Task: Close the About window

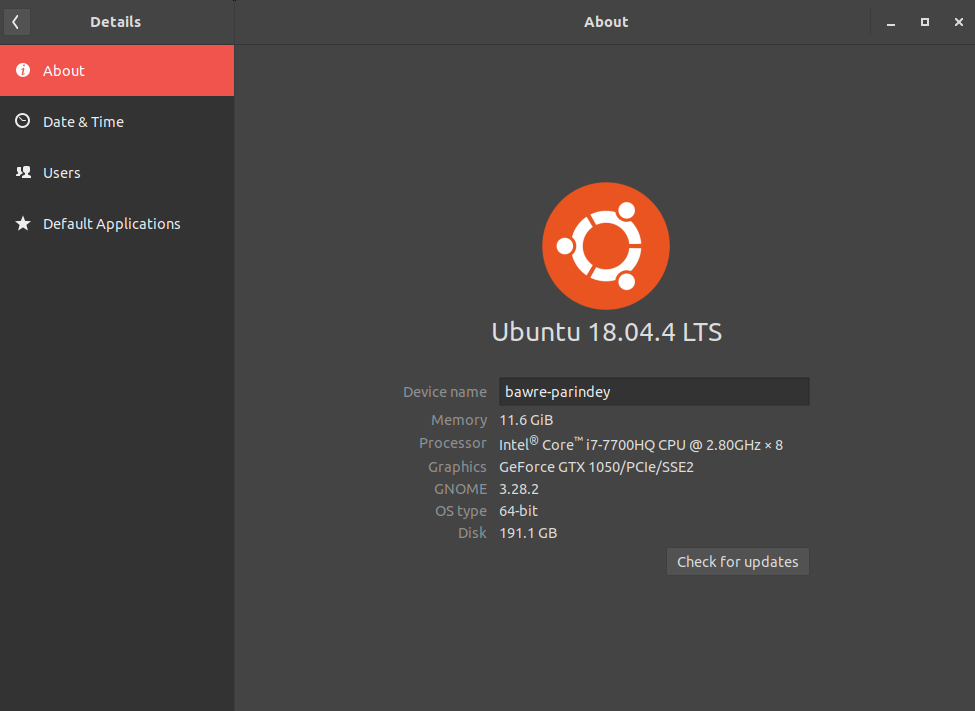Action: coord(959,22)
